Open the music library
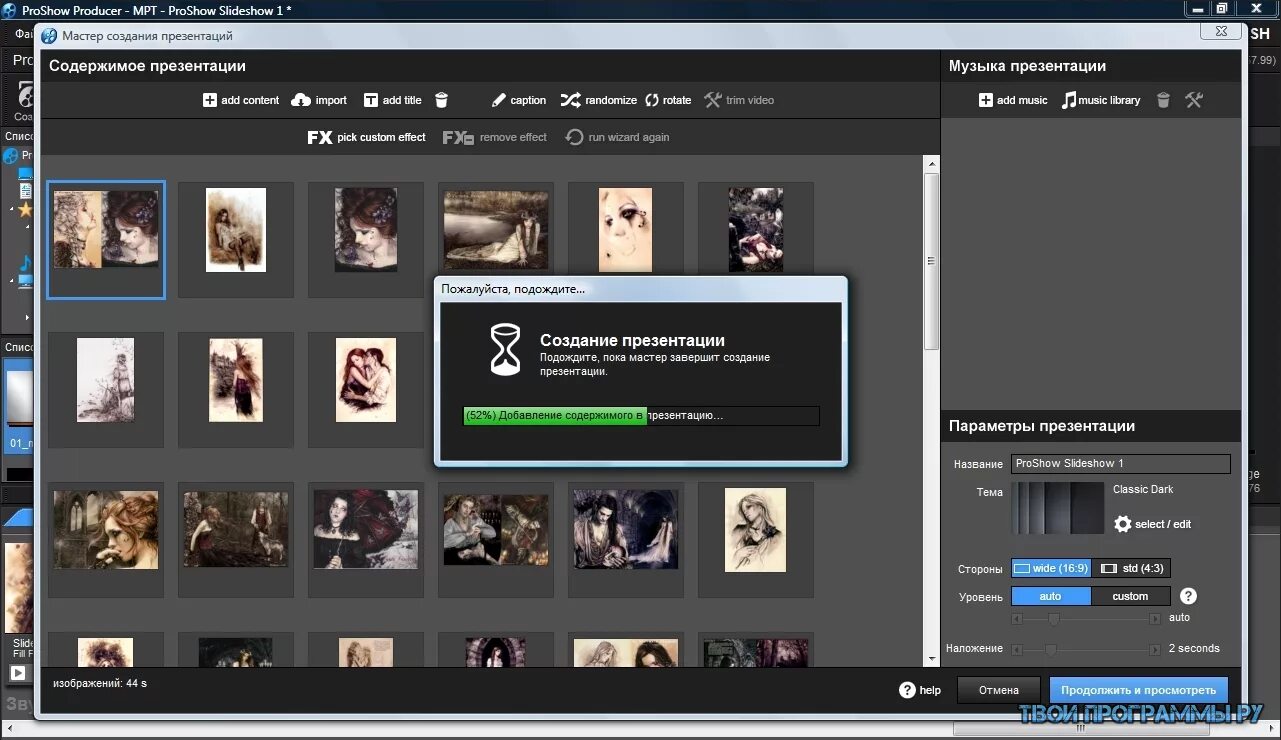1281x740 pixels. pos(1101,100)
